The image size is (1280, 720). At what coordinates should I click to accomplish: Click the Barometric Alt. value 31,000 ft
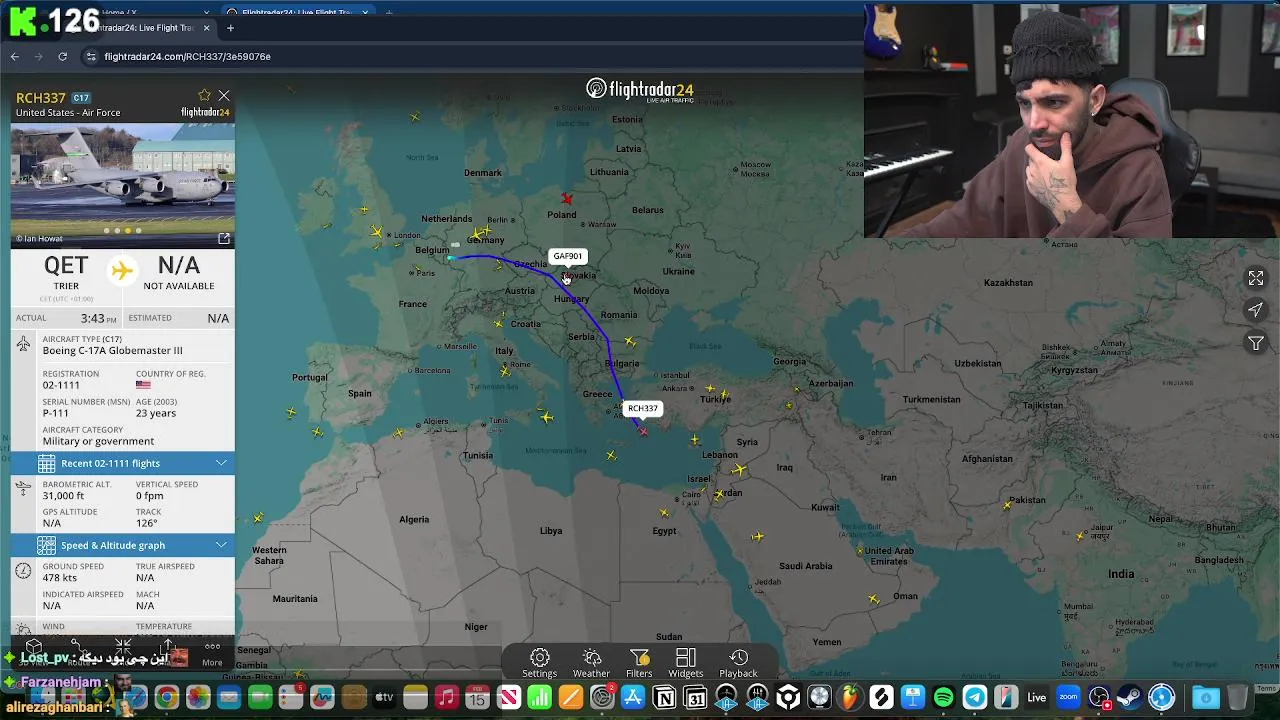tap(63, 496)
